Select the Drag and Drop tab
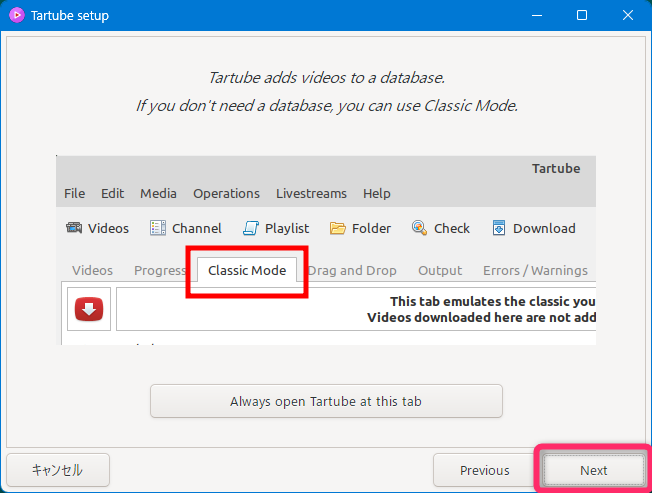 pos(352,270)
